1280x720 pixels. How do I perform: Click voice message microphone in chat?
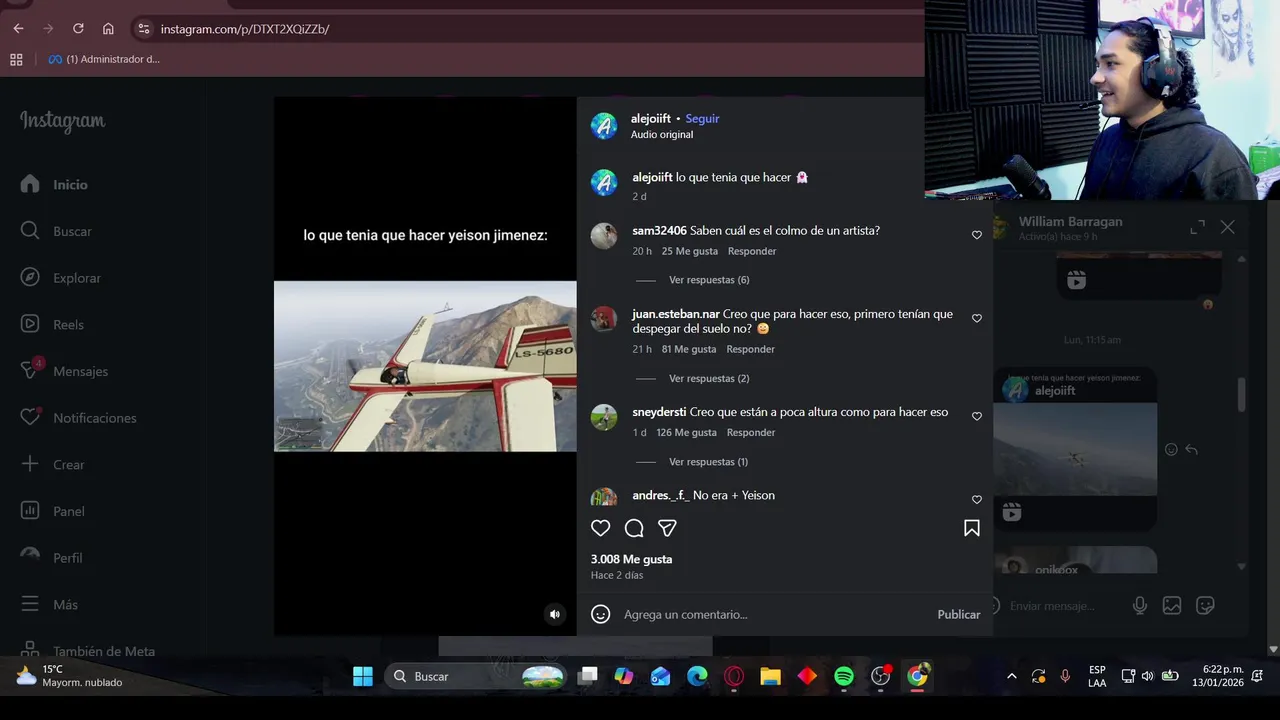coord(1139,605)
